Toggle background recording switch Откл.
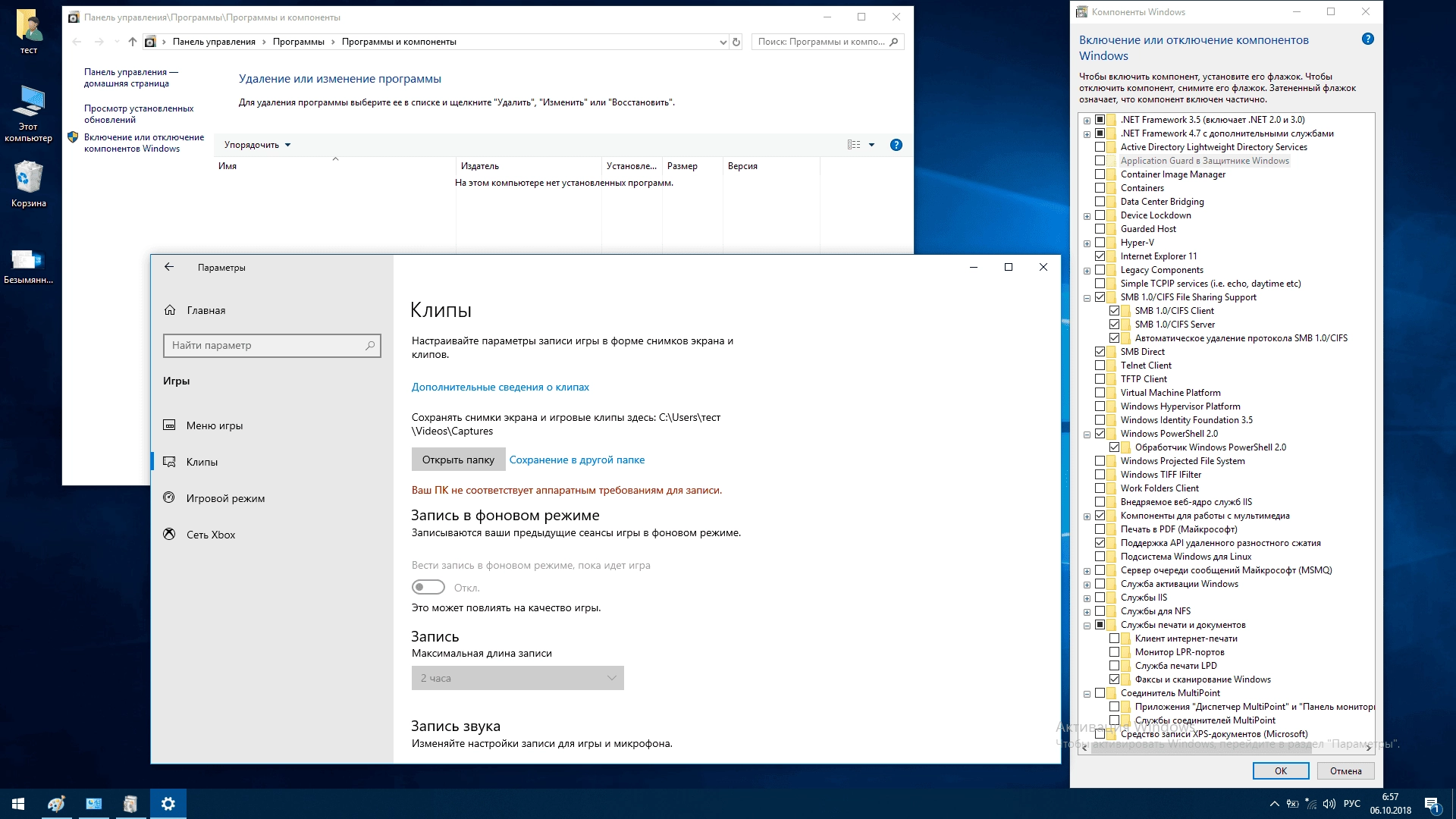This screenshot has height=819, width=1456. click(428, 588)
